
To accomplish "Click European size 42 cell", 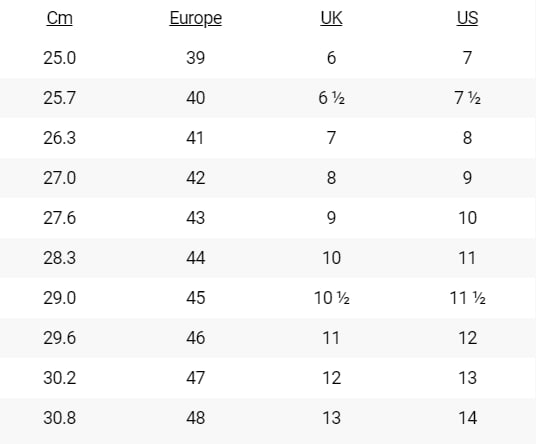I will (196, 178).
